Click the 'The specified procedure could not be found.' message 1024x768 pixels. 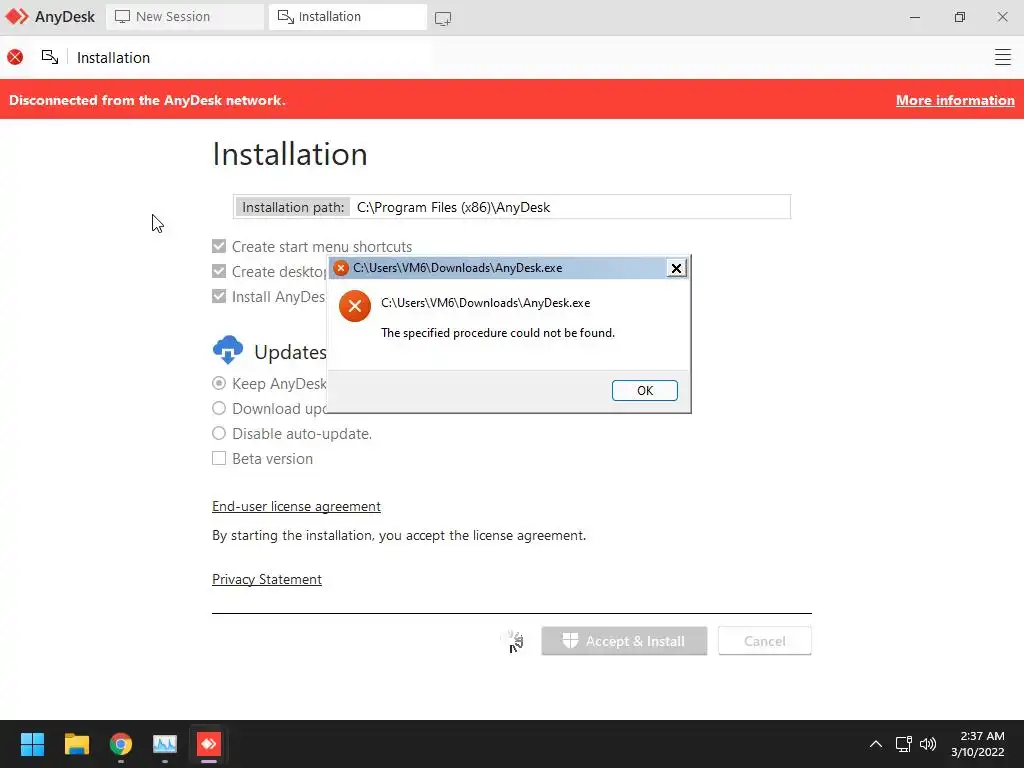pos(498,333)
